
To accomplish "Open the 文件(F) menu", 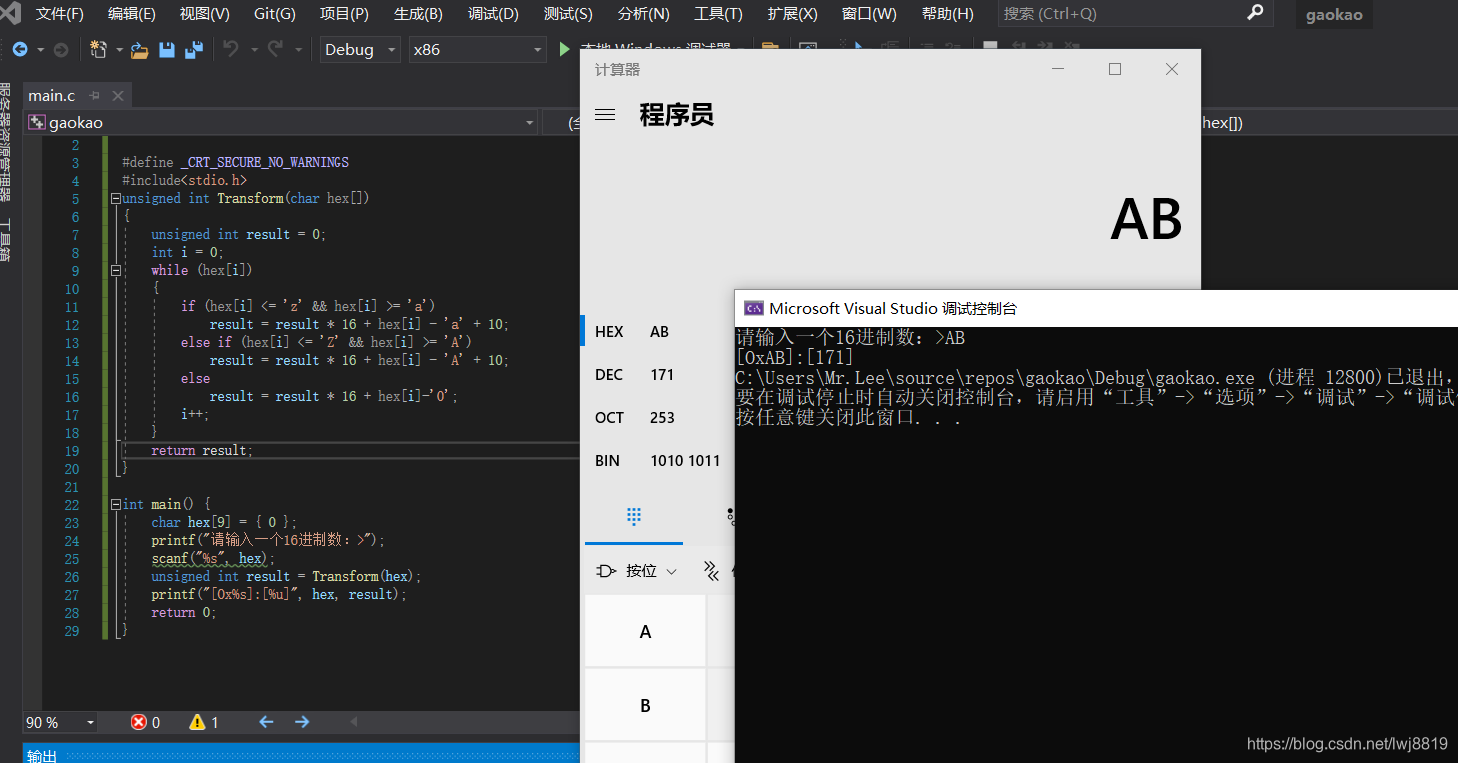I will (x=60, y=14).
